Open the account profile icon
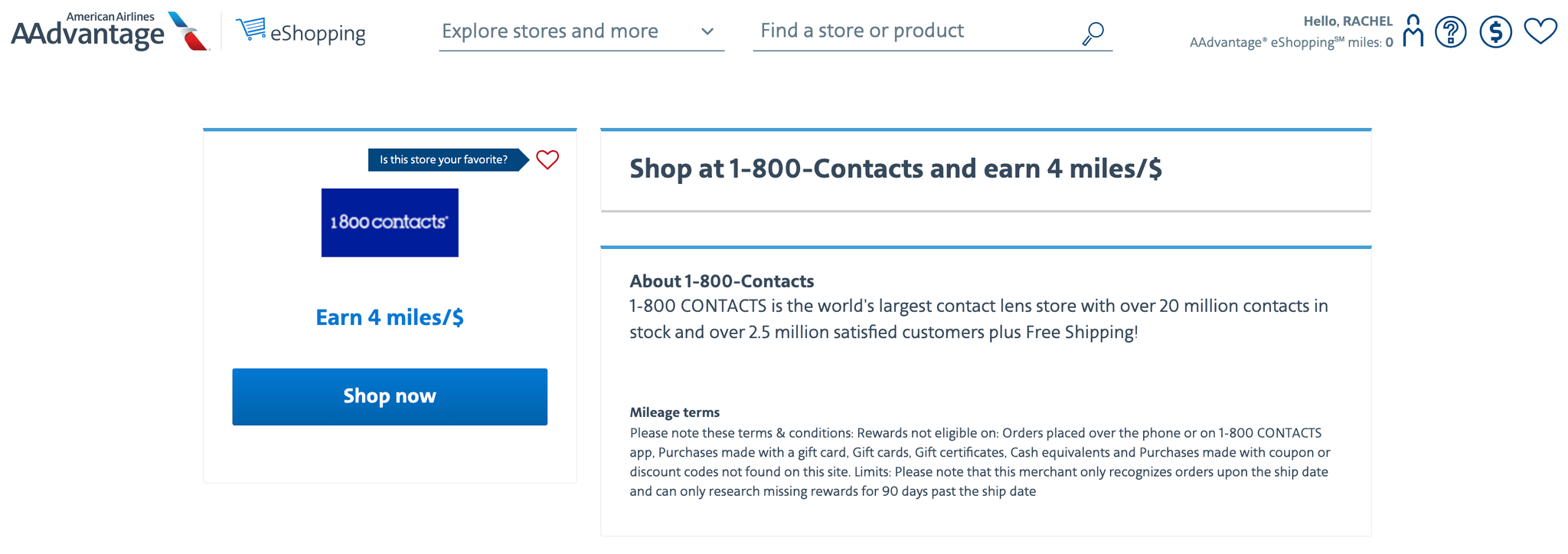Screen dimensions: 1568x554 pyautogui.click(x=1413, y=31)
